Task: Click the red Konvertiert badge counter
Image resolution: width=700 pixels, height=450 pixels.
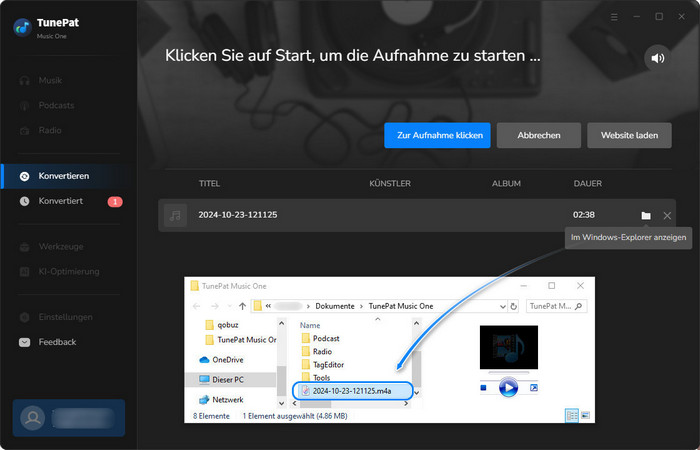Action: [115, 202]
